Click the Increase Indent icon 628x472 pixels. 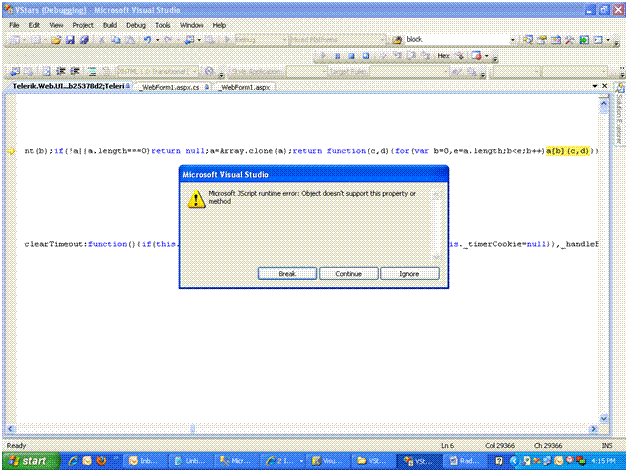point(74,71)
